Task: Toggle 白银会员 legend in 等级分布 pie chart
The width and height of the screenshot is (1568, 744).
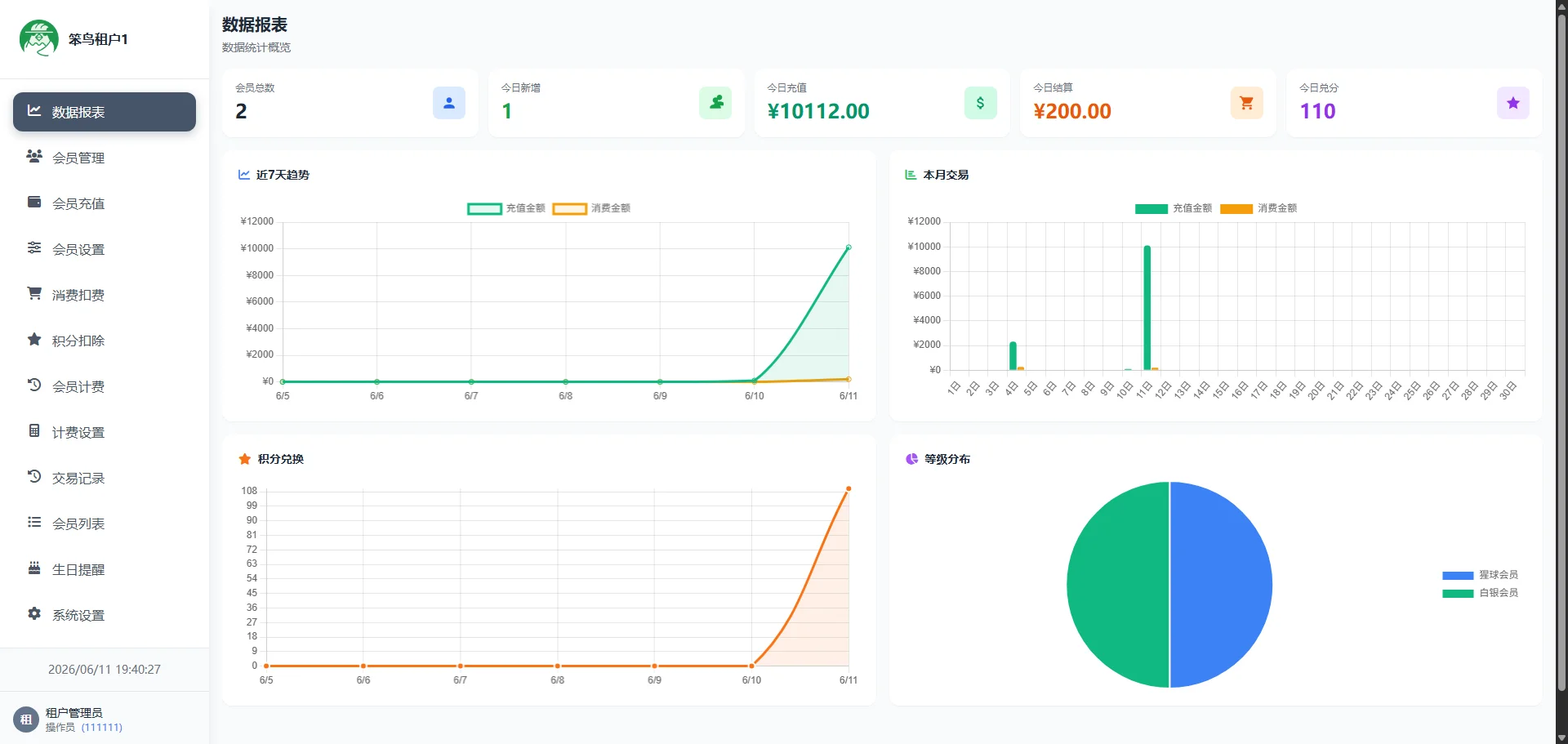Action: point(1480,593)
